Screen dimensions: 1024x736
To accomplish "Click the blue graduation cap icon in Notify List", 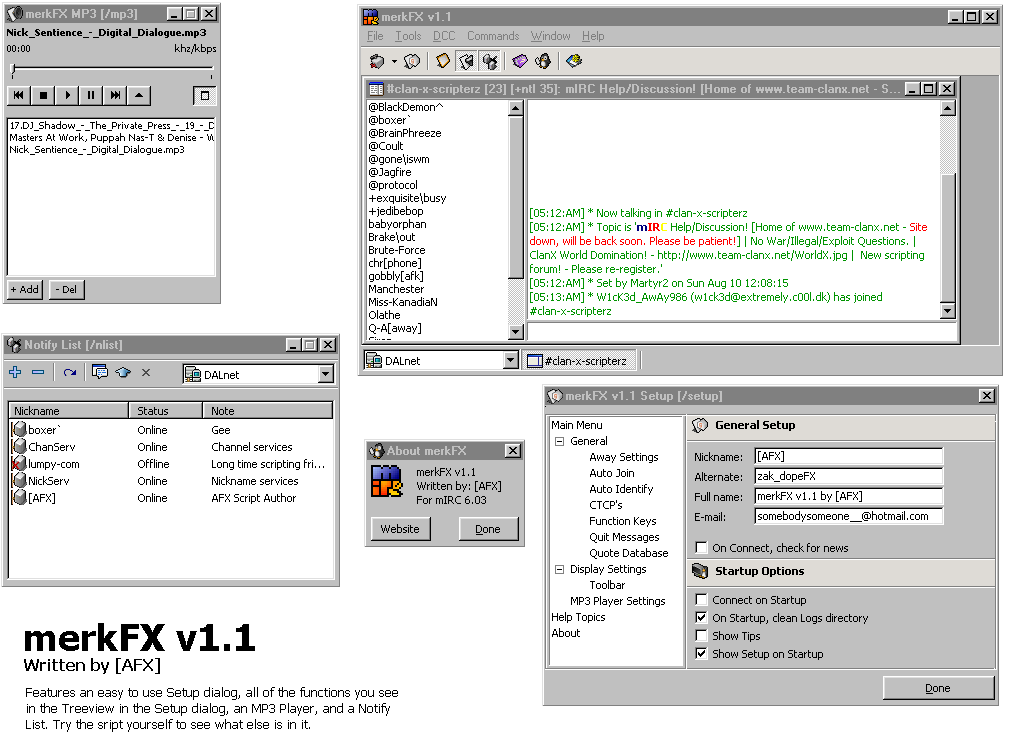I will coord(123,372).
